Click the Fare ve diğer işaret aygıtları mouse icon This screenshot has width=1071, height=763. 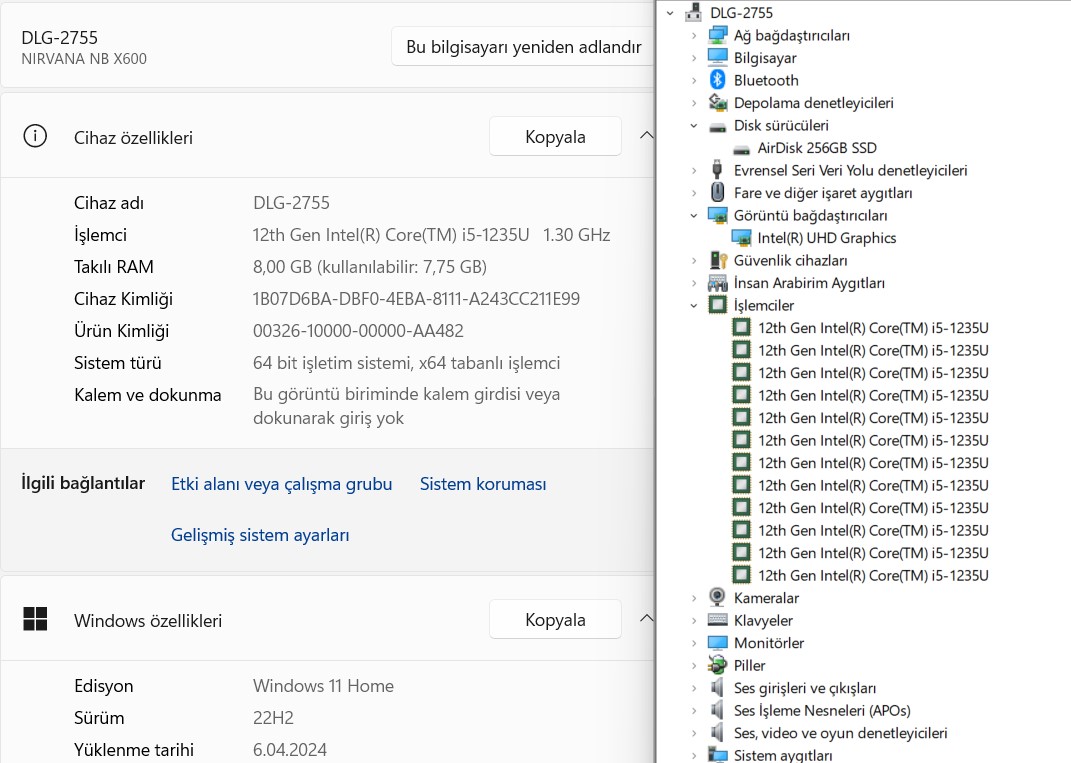717,193
